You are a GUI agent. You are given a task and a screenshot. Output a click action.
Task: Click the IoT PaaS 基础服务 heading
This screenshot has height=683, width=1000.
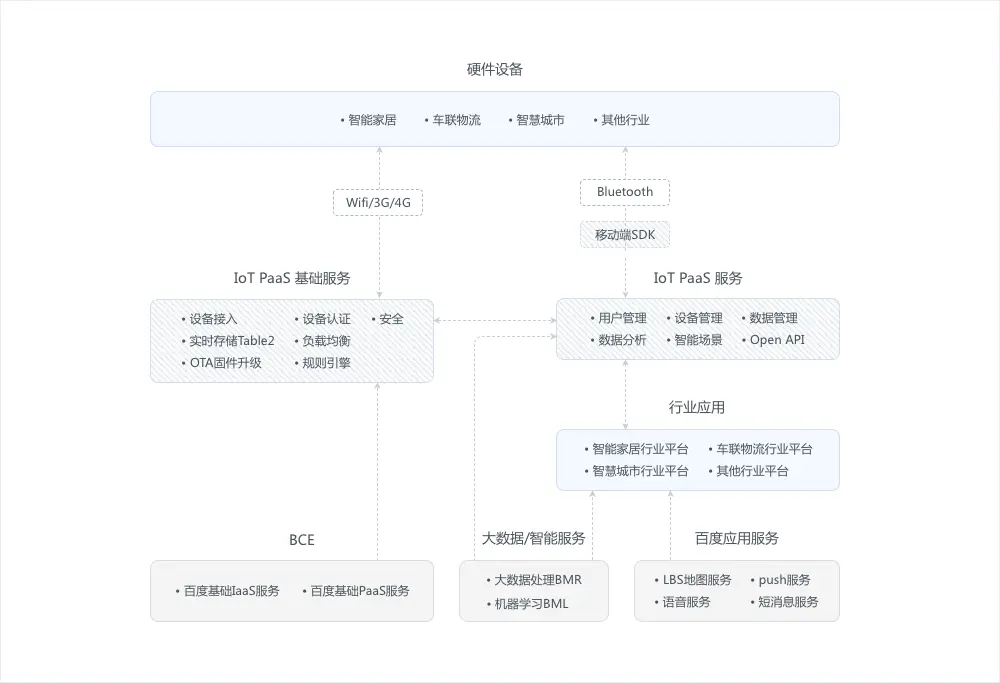pyautogui.click(x=291, y=278)
